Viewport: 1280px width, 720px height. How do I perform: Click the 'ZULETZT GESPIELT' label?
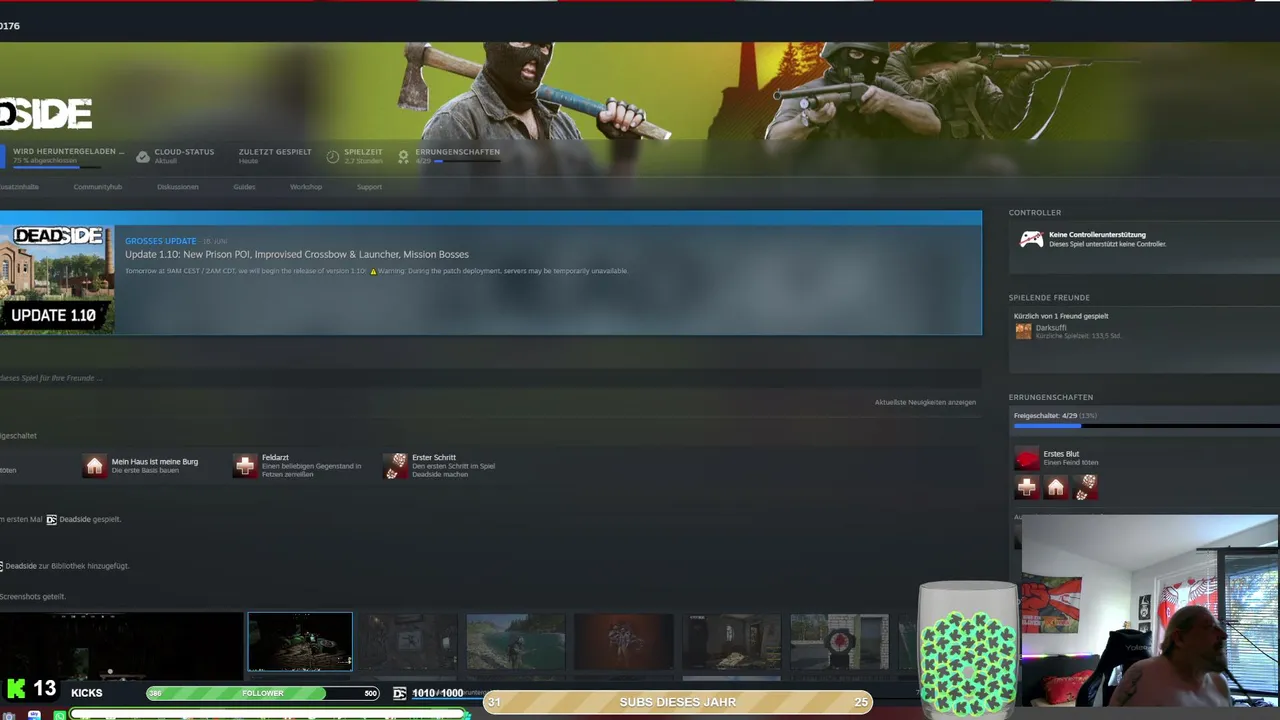click(x=275, y=152)
